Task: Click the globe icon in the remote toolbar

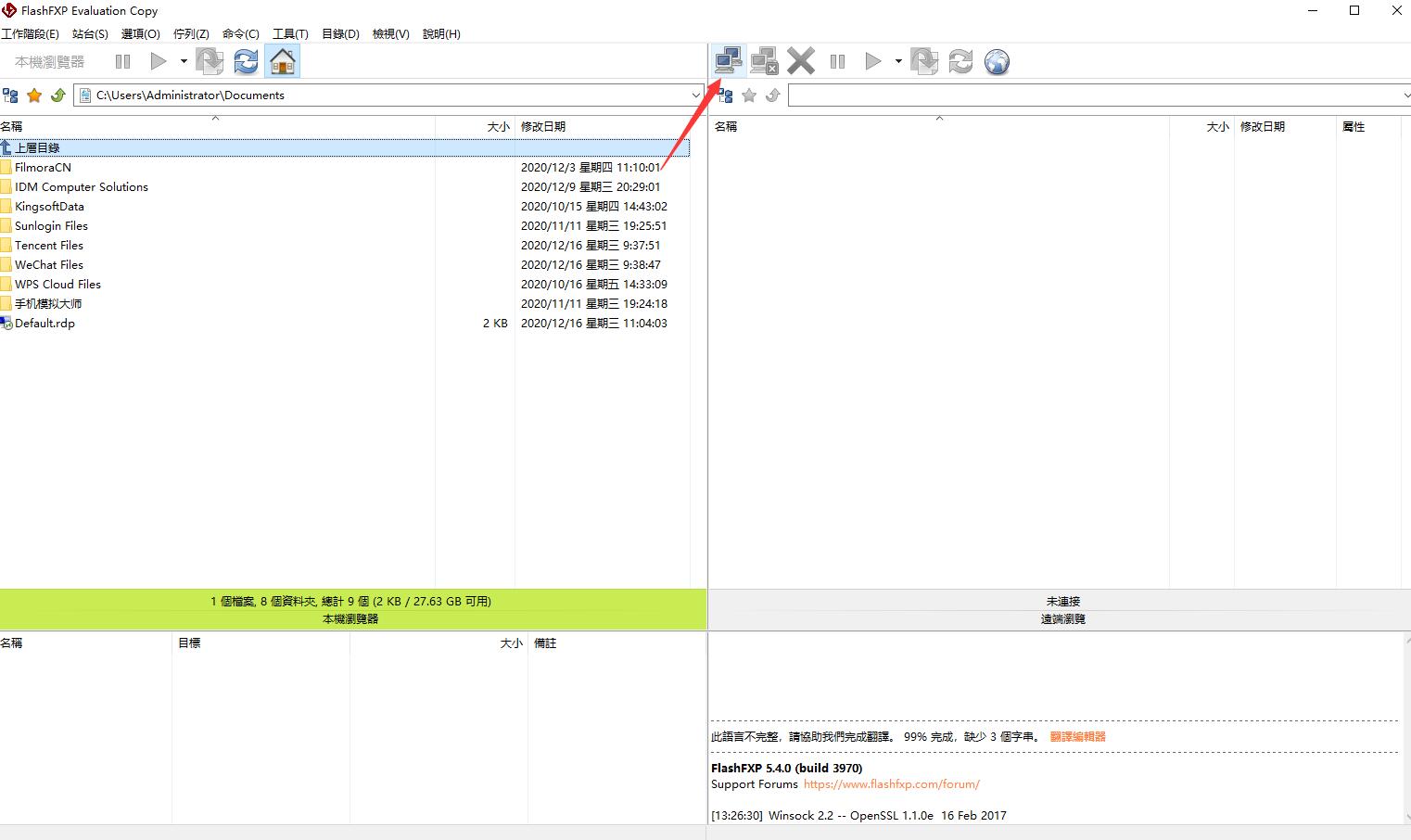Action: pos(997,61)
